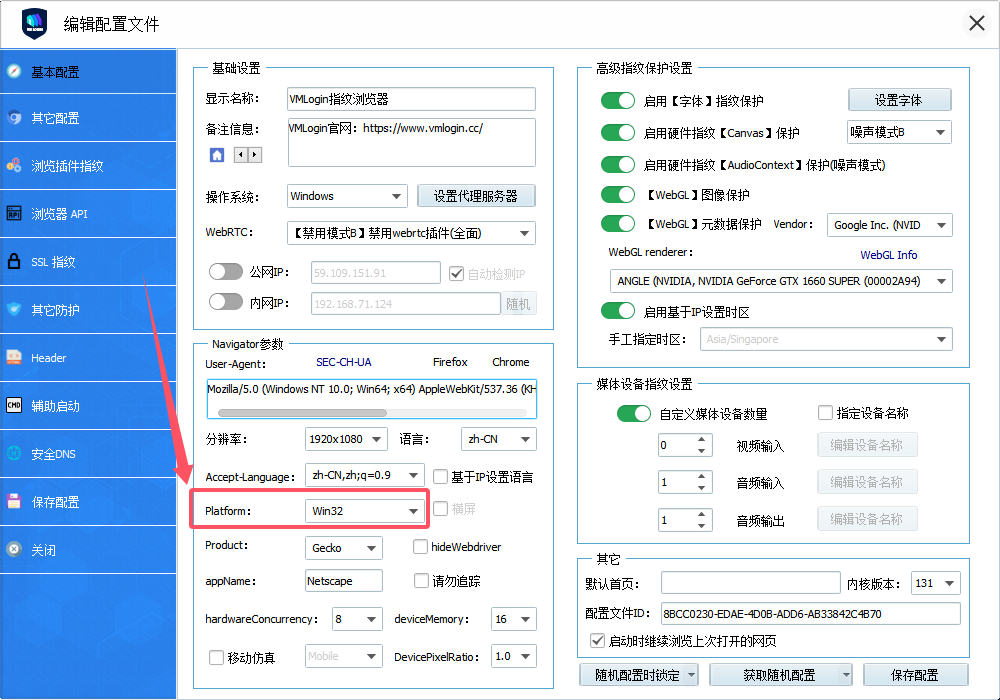The height and width of the screenshot is (700, 1000).
Task: Open the 操作系统 Windows dropdown
Action: coord(347,196)
